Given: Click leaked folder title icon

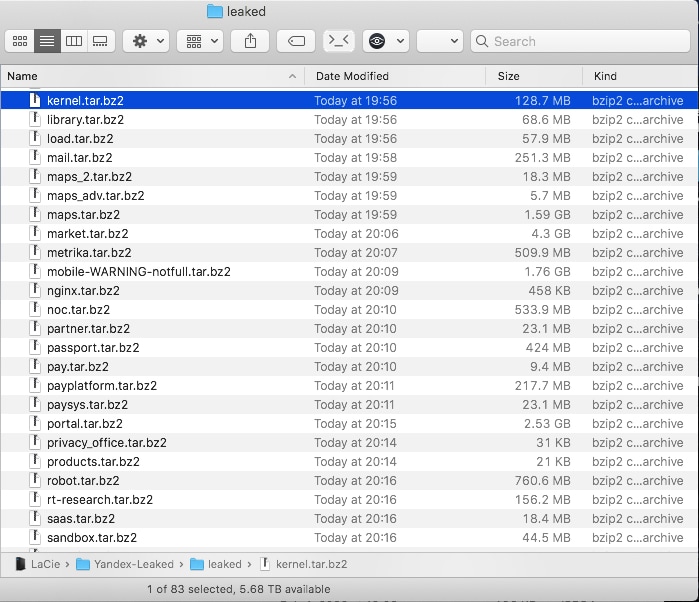Looking at the screenshot, I should point(215,12).
